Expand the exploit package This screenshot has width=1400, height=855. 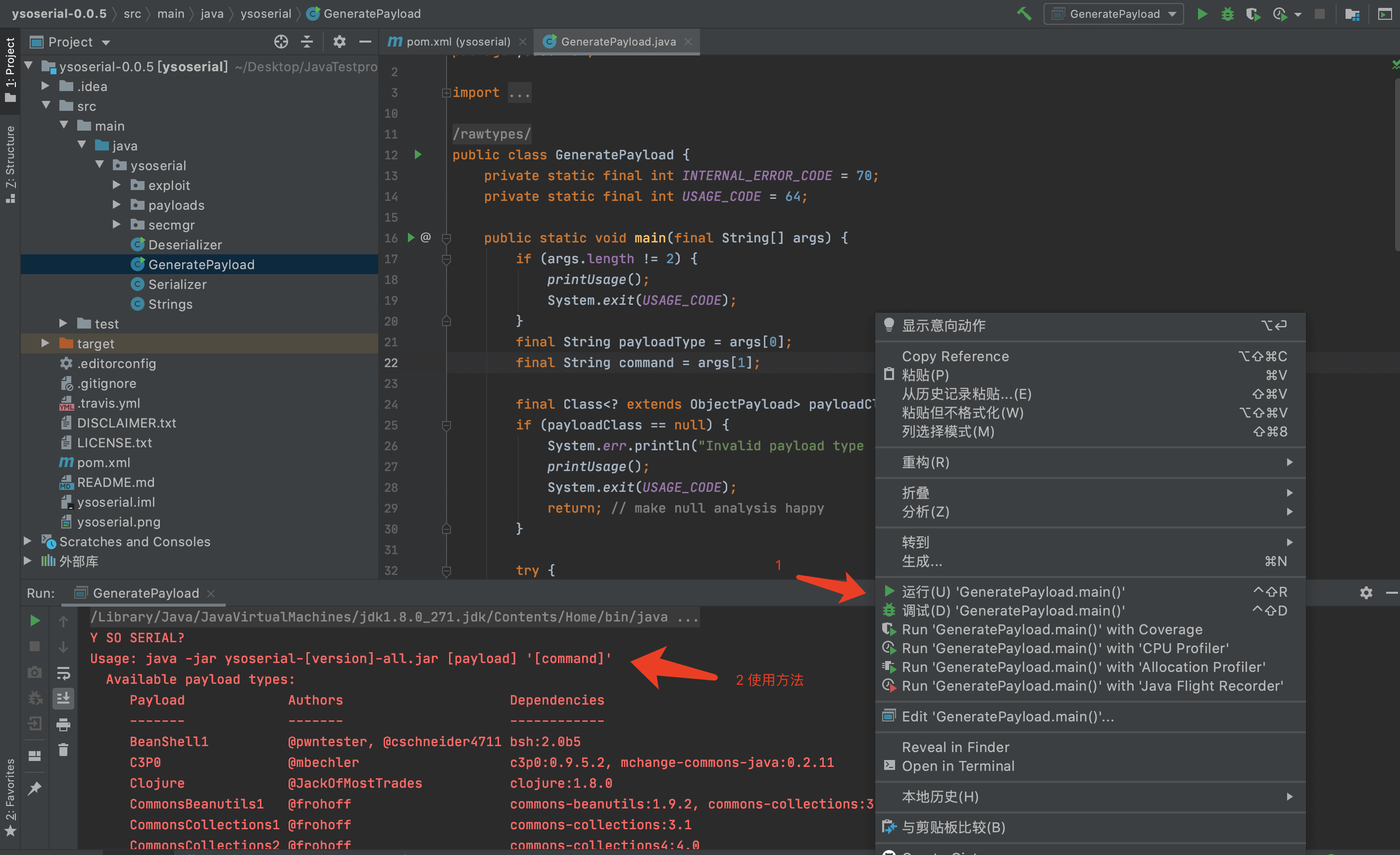(116, 185)
